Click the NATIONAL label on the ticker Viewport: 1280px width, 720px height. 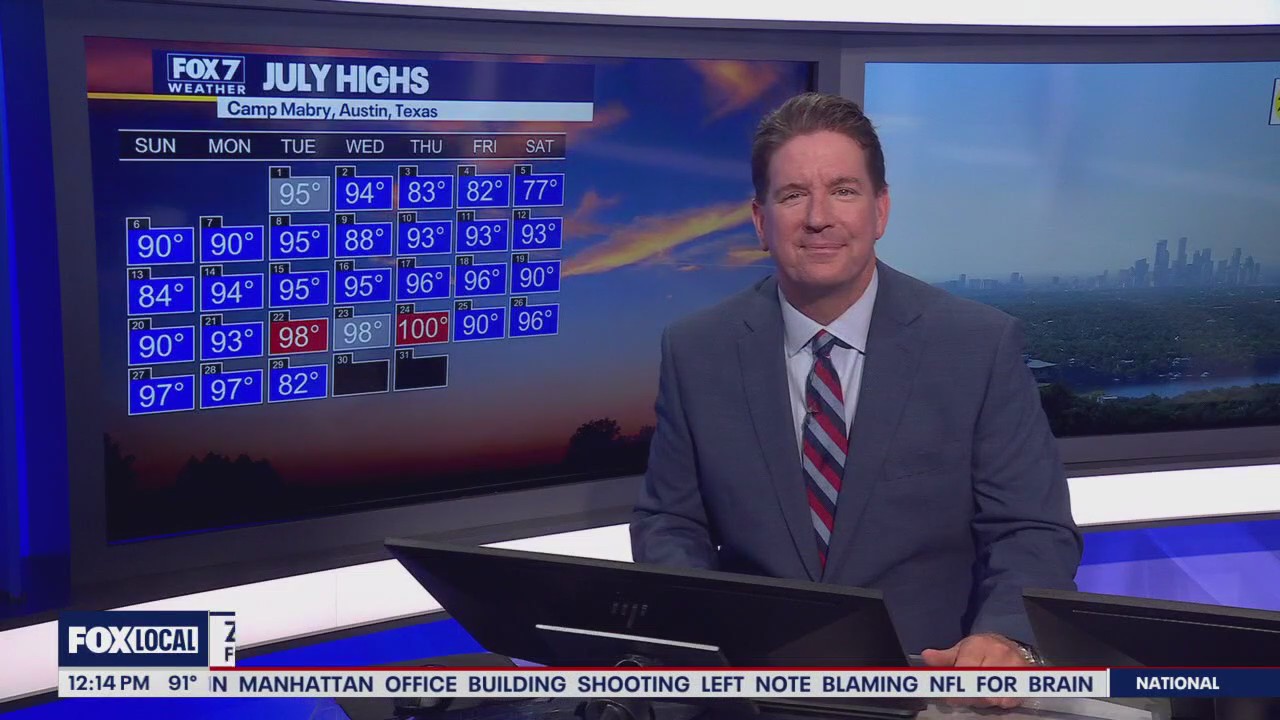pyautogui.click(x=1177, y=684)
